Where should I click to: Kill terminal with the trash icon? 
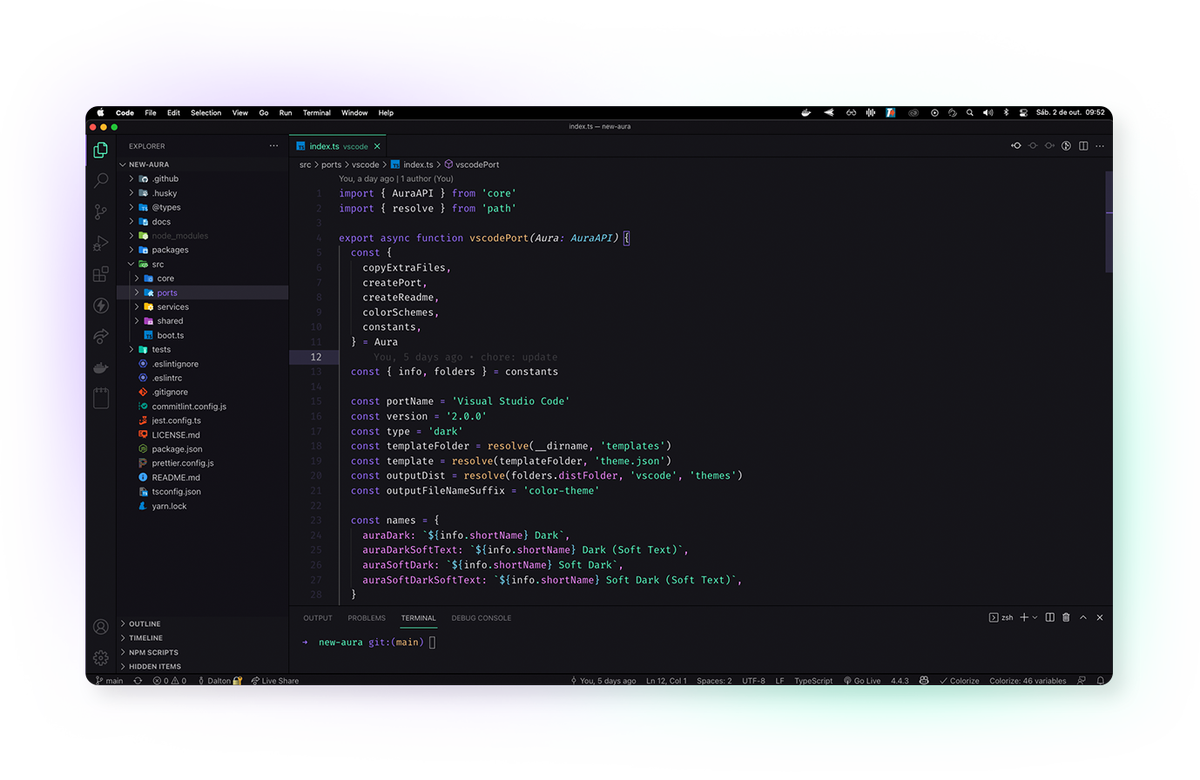1066,618
